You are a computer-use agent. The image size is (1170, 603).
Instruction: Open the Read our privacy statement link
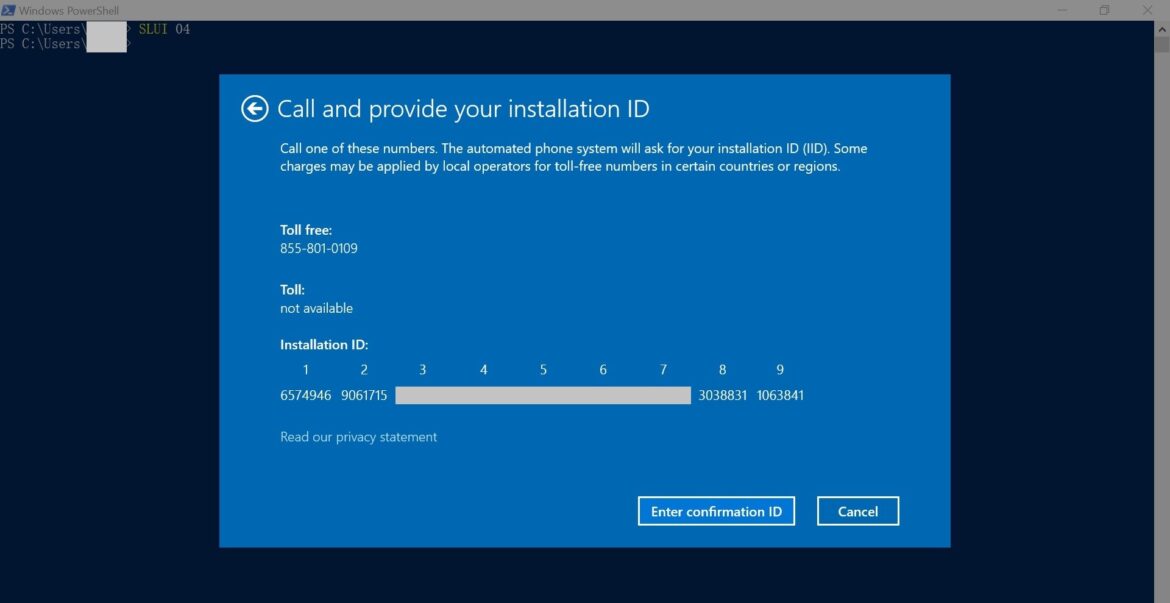click(x=358, y=437)
